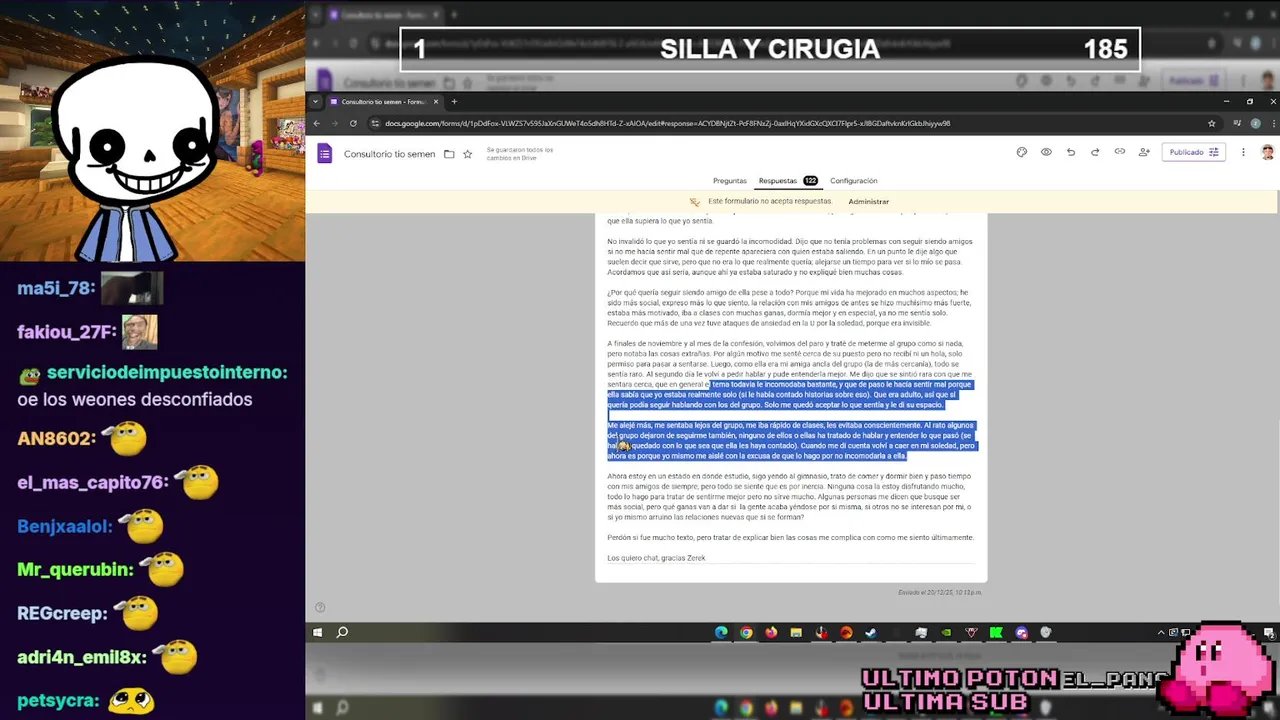Open the Publicado publish settings button
Image resolution: width=1280 pixels, height=720 pixels.
click(x=1193, y=152)
